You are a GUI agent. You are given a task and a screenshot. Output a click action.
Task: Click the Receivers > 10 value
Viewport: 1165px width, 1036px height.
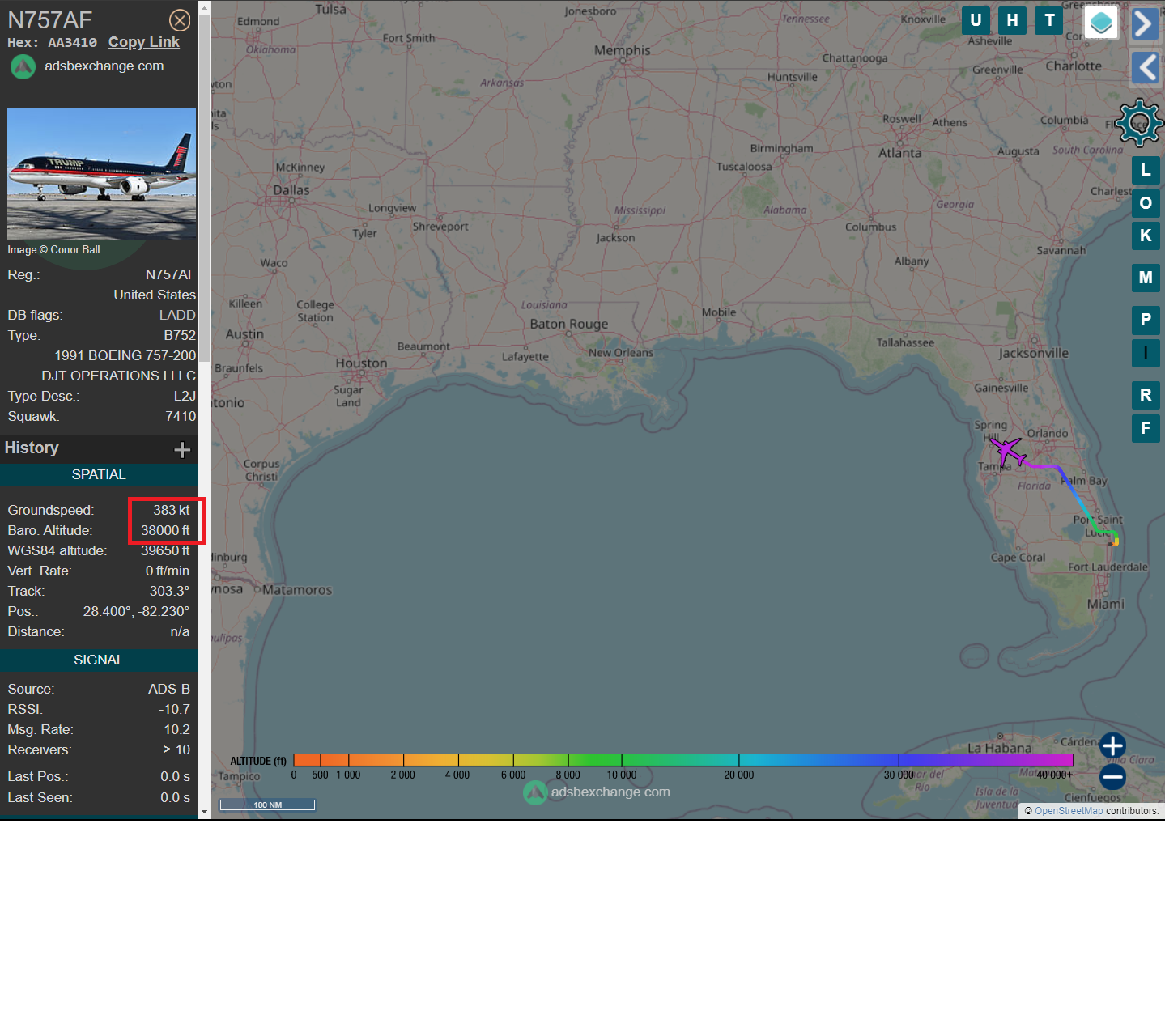(x=176, y=749)
